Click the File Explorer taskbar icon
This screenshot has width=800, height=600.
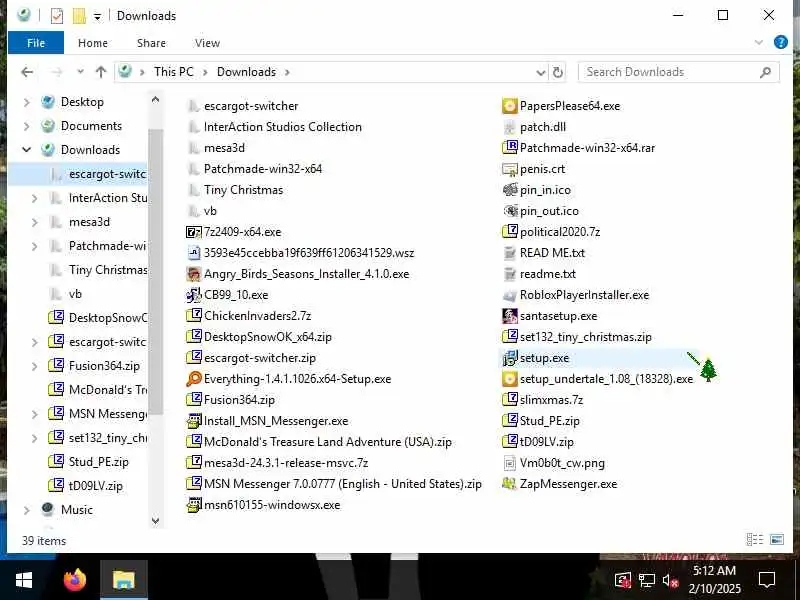point(123,580)
